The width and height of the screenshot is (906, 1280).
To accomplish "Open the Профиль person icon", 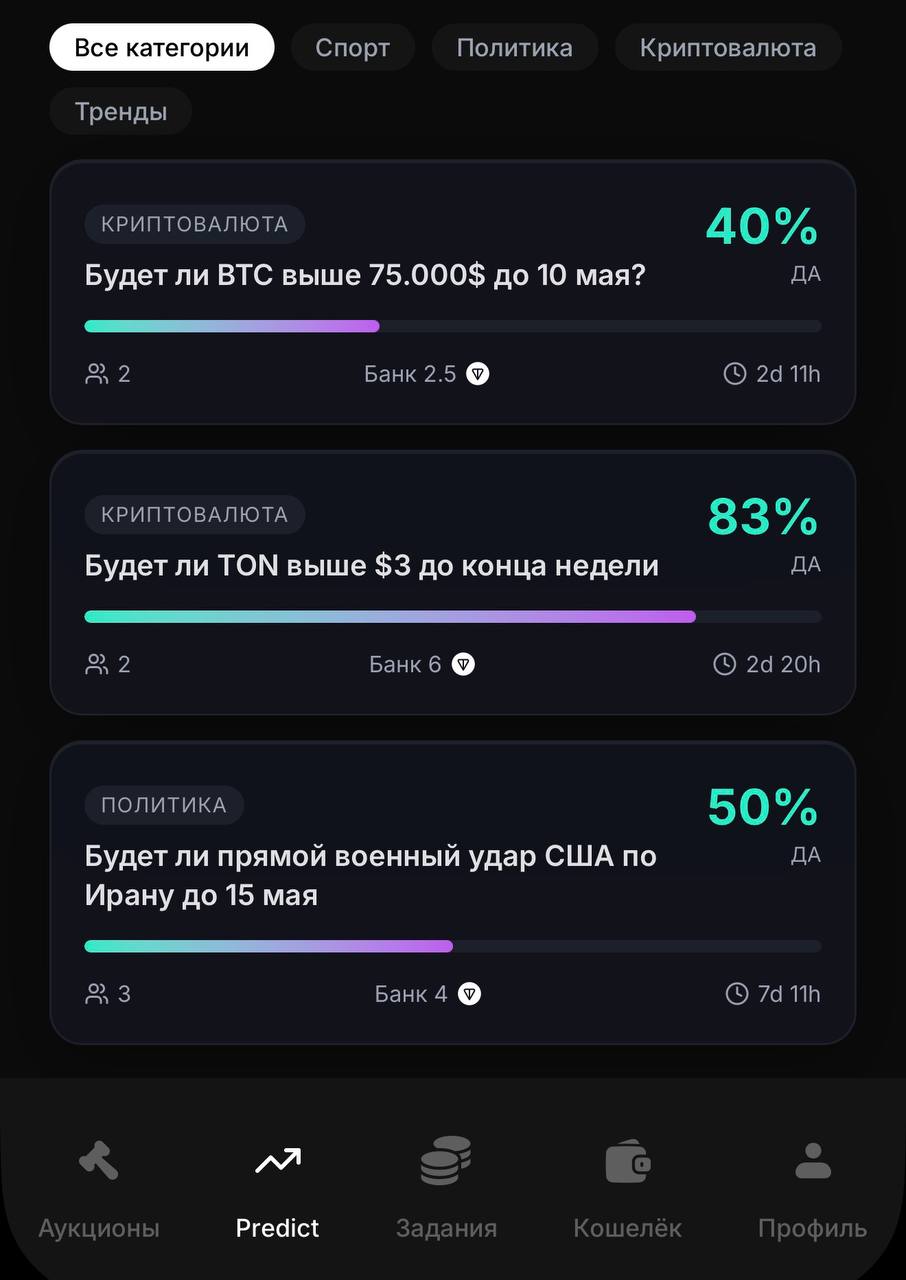I will [x=813, y=1161].
